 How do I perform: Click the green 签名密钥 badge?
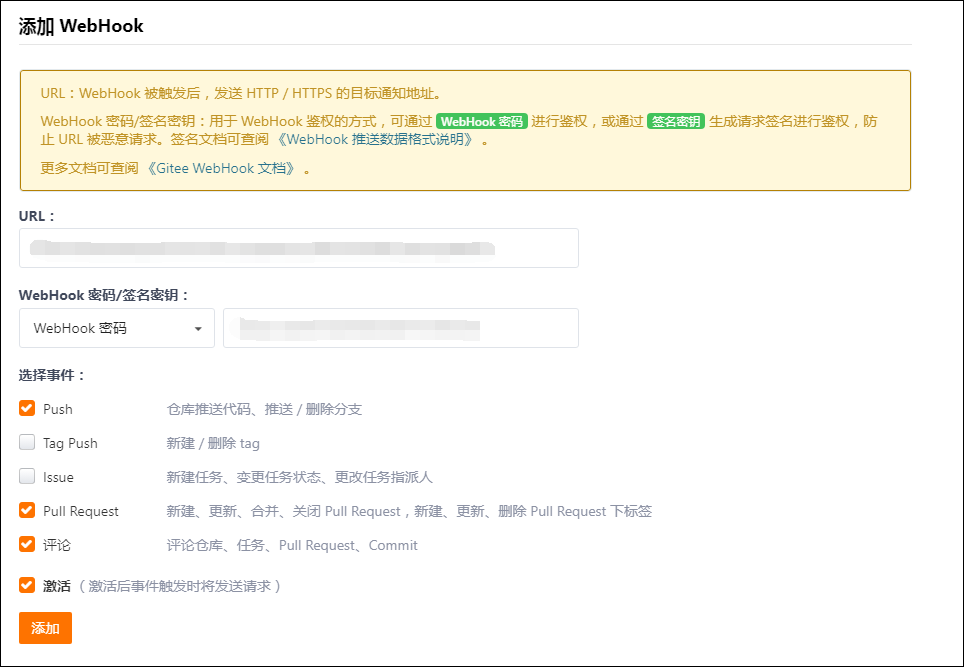point(676,121)
